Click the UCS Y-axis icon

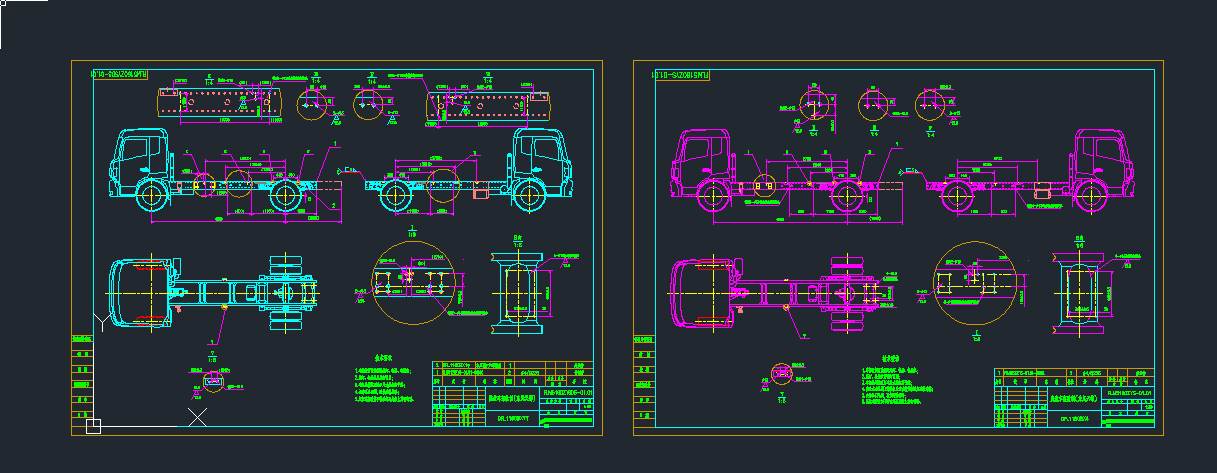(99, 320)
